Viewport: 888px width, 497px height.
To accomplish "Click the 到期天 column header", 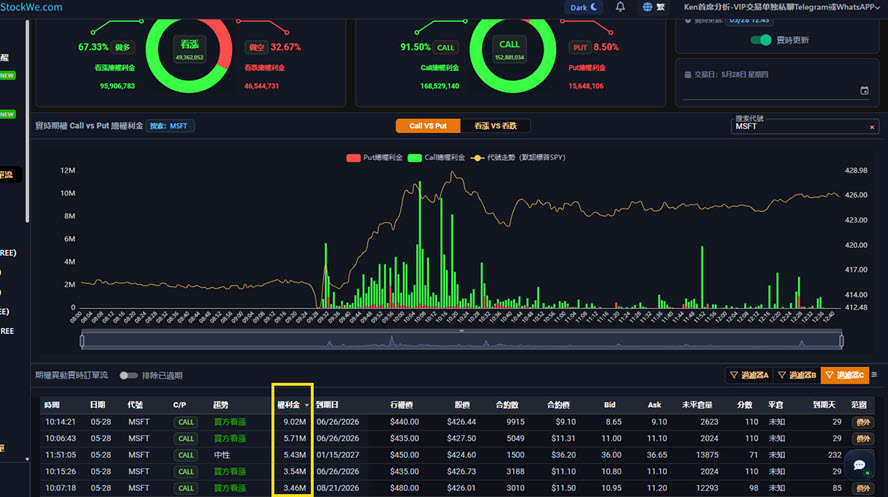I will point(824,405).
